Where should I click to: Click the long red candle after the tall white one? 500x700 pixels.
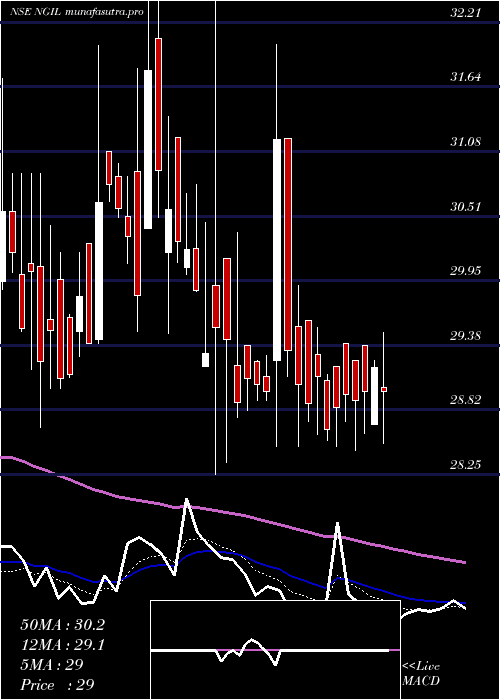tap(288, 245)
